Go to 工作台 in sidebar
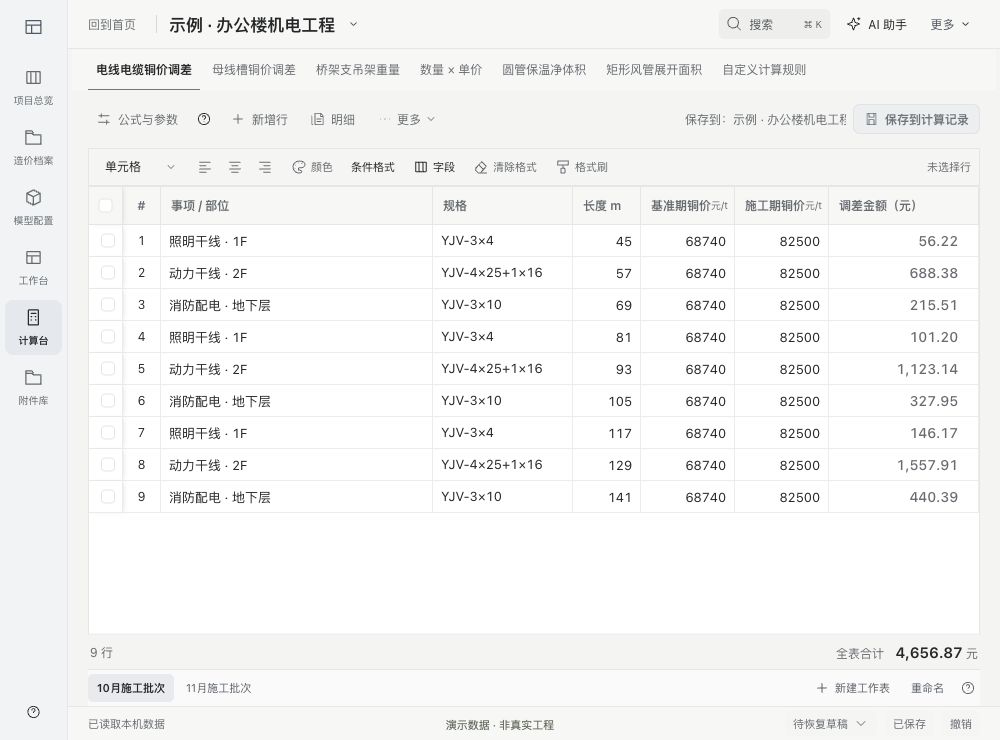The height and width of the screenshot is (740, 1000). pyautogui.click(x=33, y=267)
